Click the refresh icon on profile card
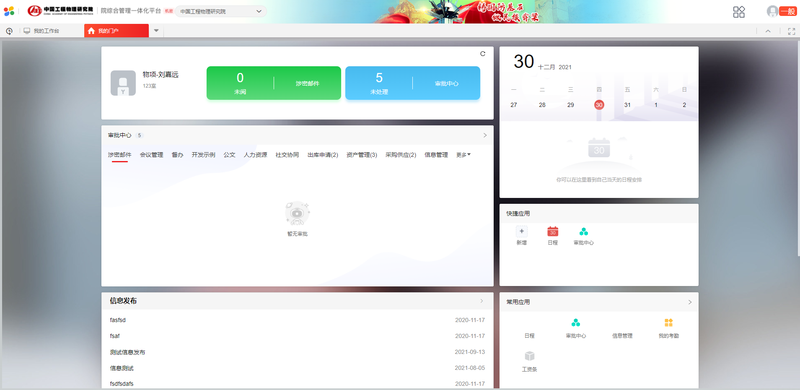The width and height of the screenshot is (800, 390). 483,54
